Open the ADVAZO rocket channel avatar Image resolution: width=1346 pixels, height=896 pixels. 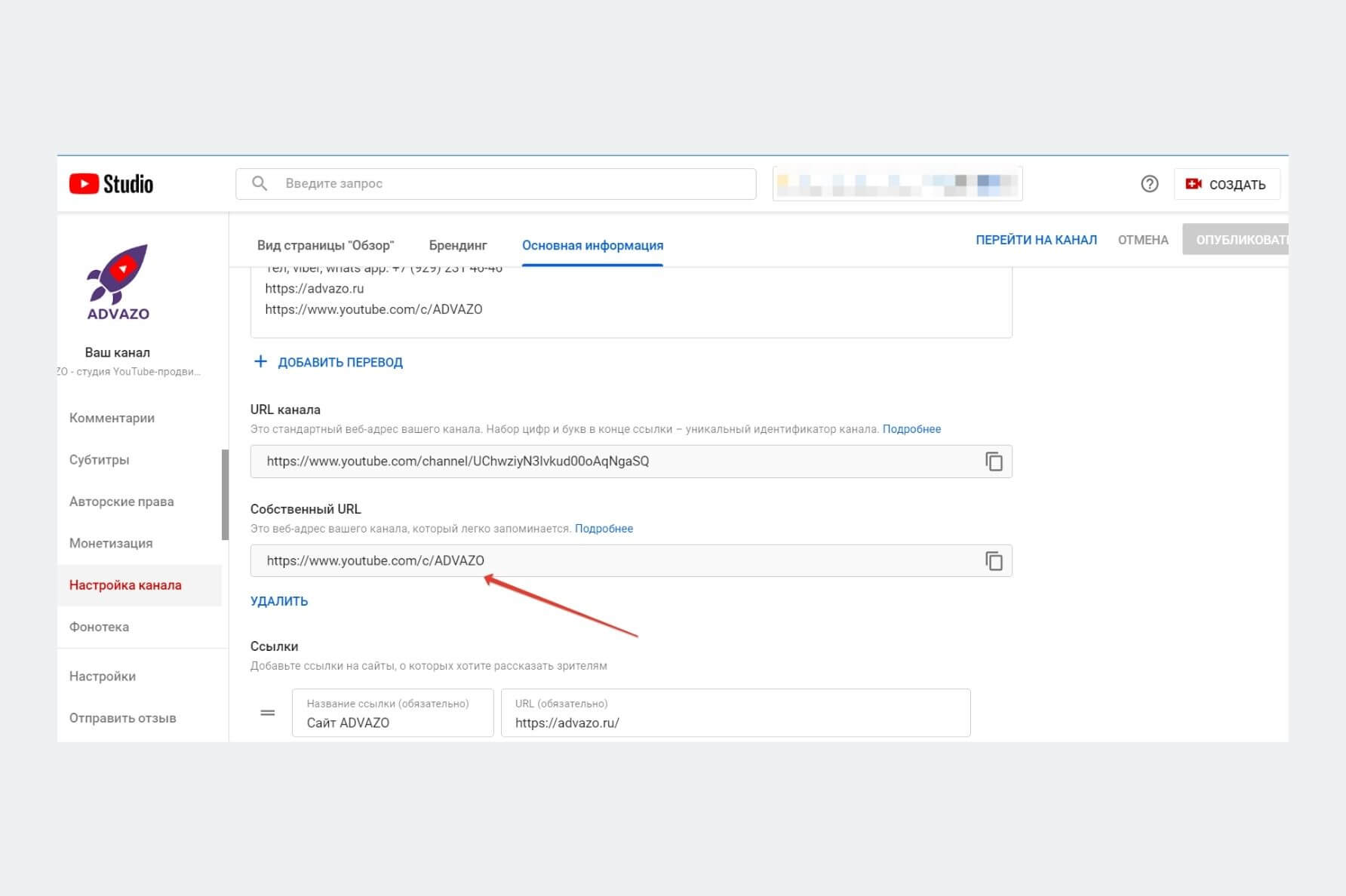click(118, 282)
